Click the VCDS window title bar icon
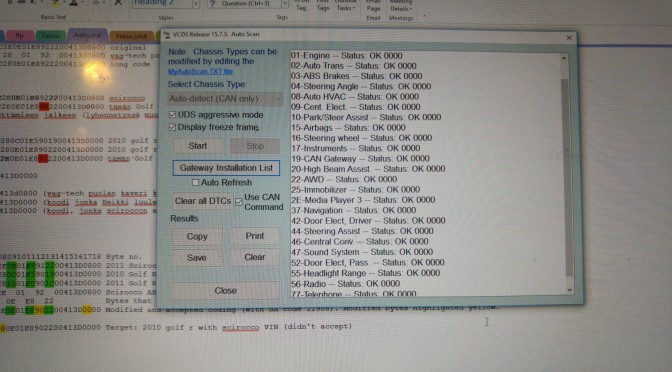 [x=167, y=35]
